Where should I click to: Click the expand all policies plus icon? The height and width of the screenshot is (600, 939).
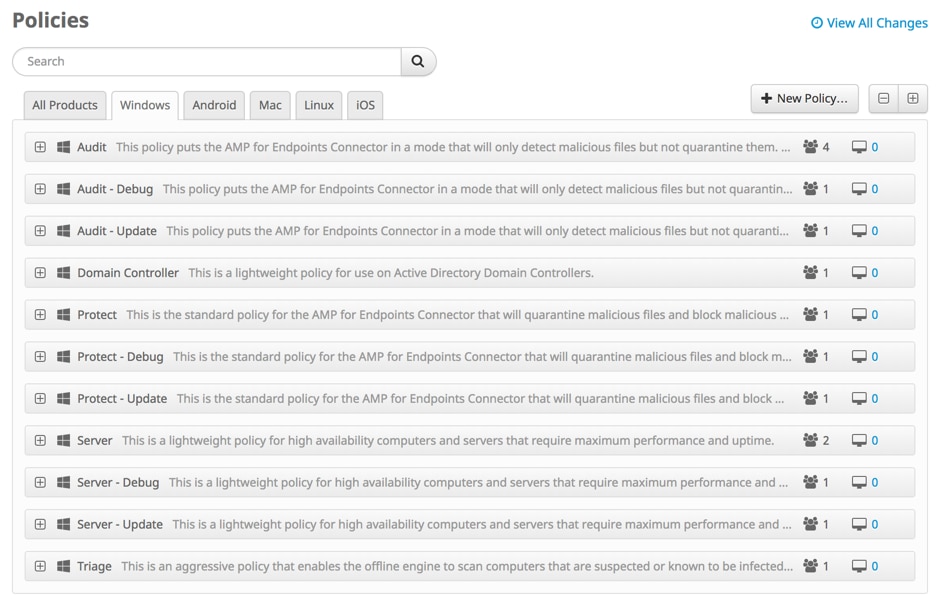click(x=913, y=98)
